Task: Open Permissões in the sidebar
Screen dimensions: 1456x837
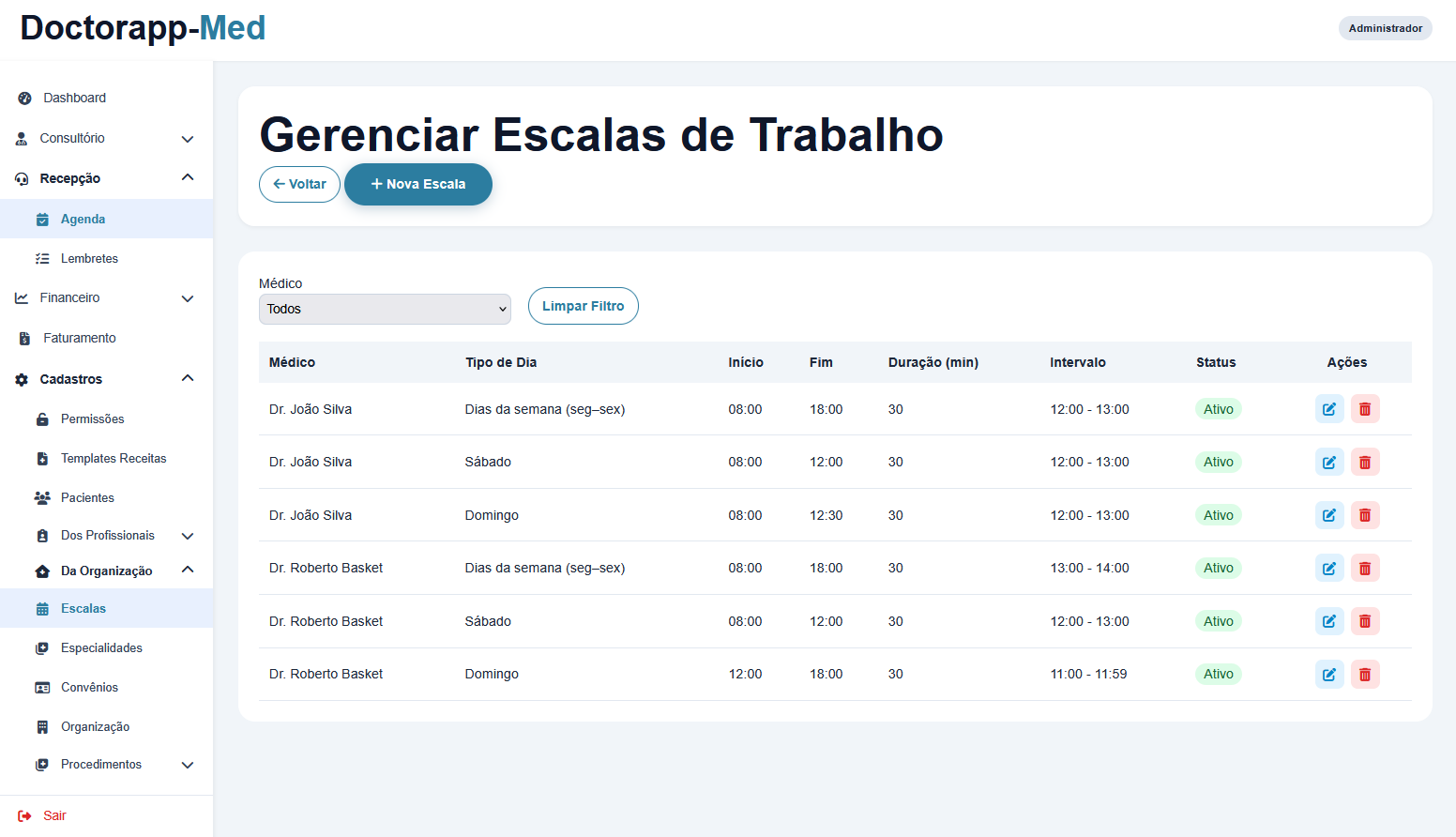Action: pos(106,418)
